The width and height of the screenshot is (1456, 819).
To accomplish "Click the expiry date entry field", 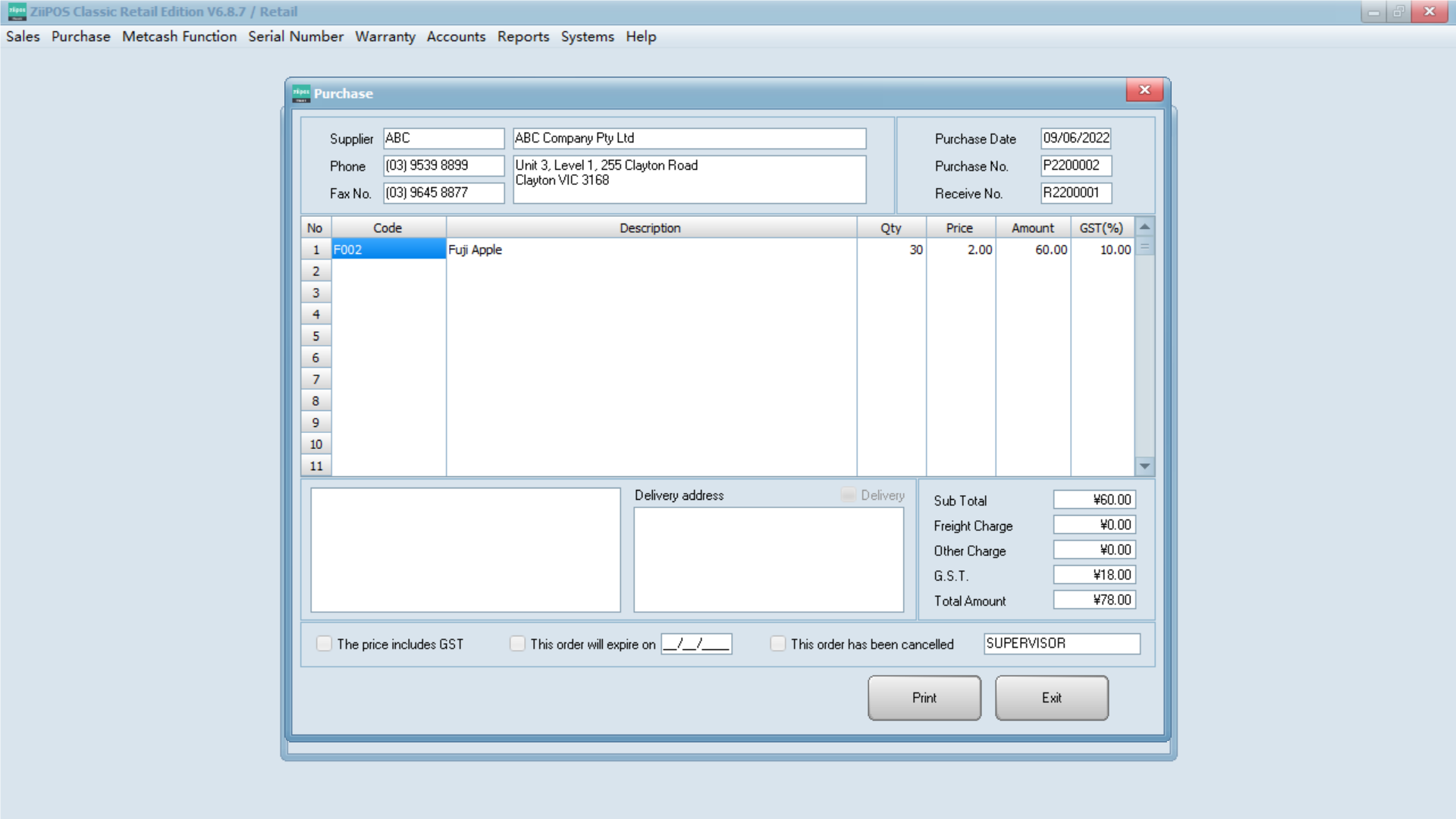I will click(x=695, y=643).
